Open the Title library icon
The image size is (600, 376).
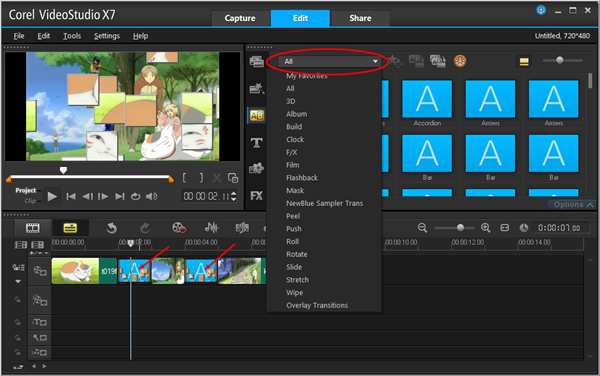coord(256,143)
